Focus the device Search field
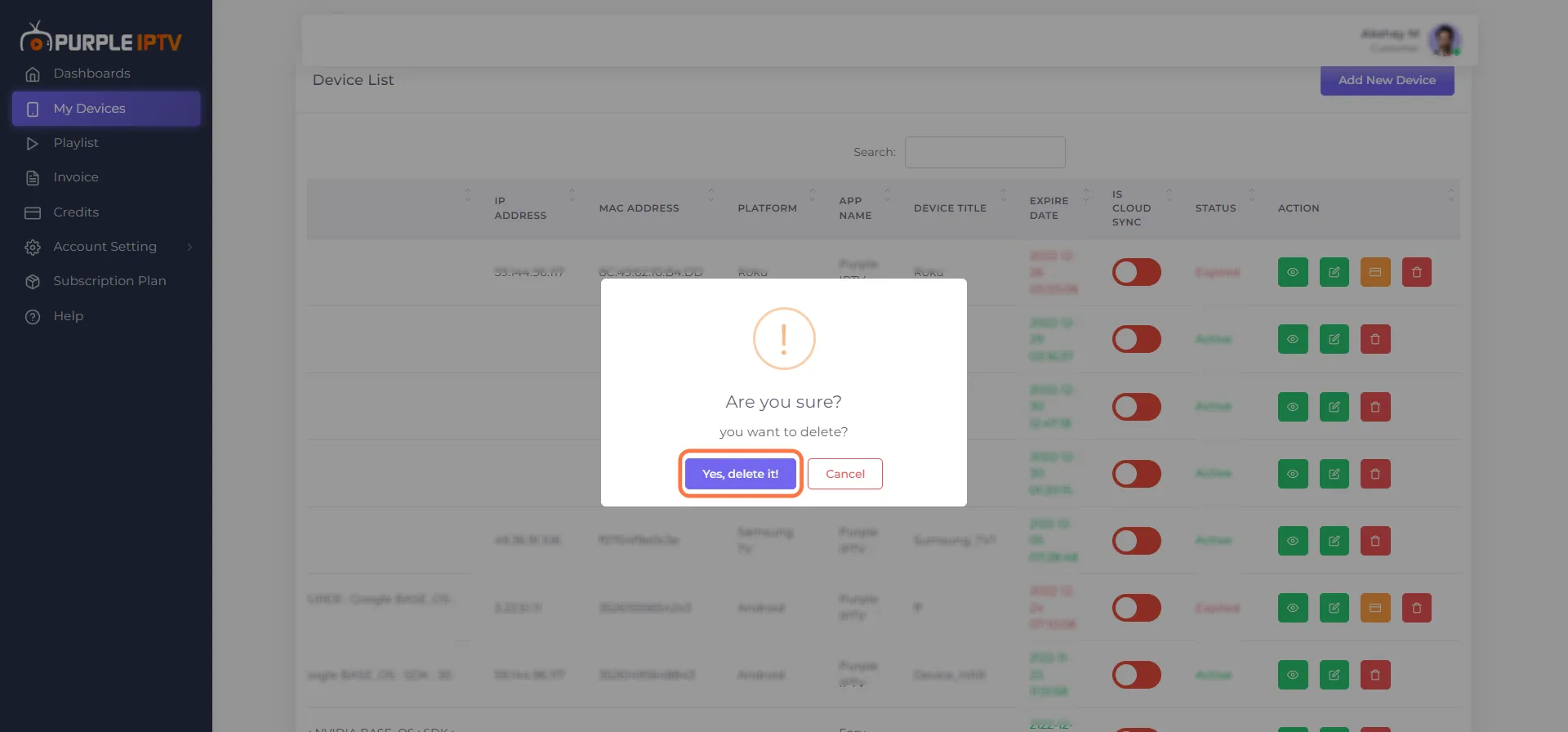1568x732 pixels. coord(985,152)
